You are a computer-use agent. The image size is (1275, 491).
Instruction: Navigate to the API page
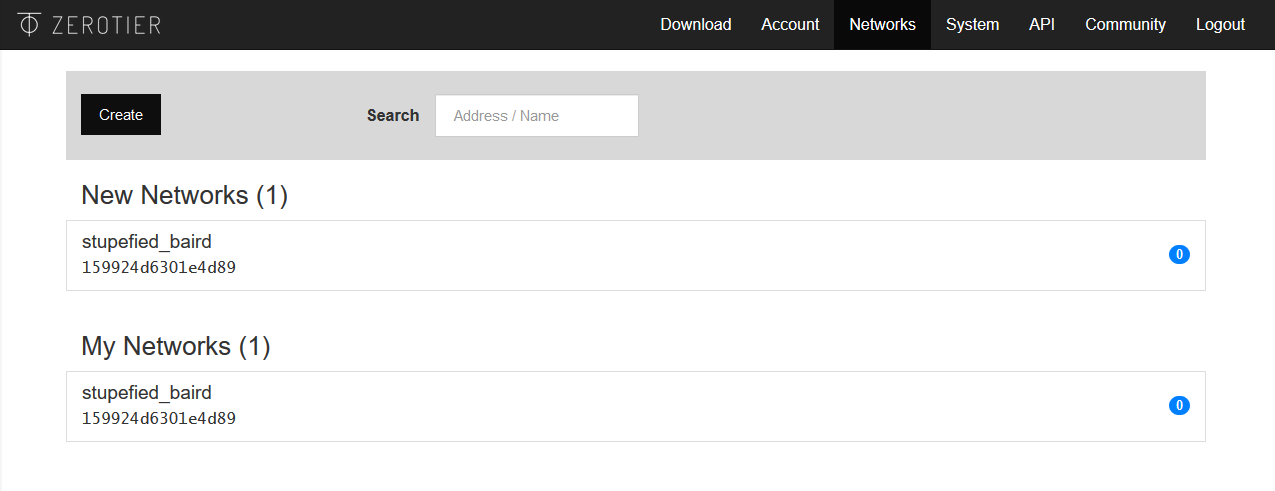1042,25
